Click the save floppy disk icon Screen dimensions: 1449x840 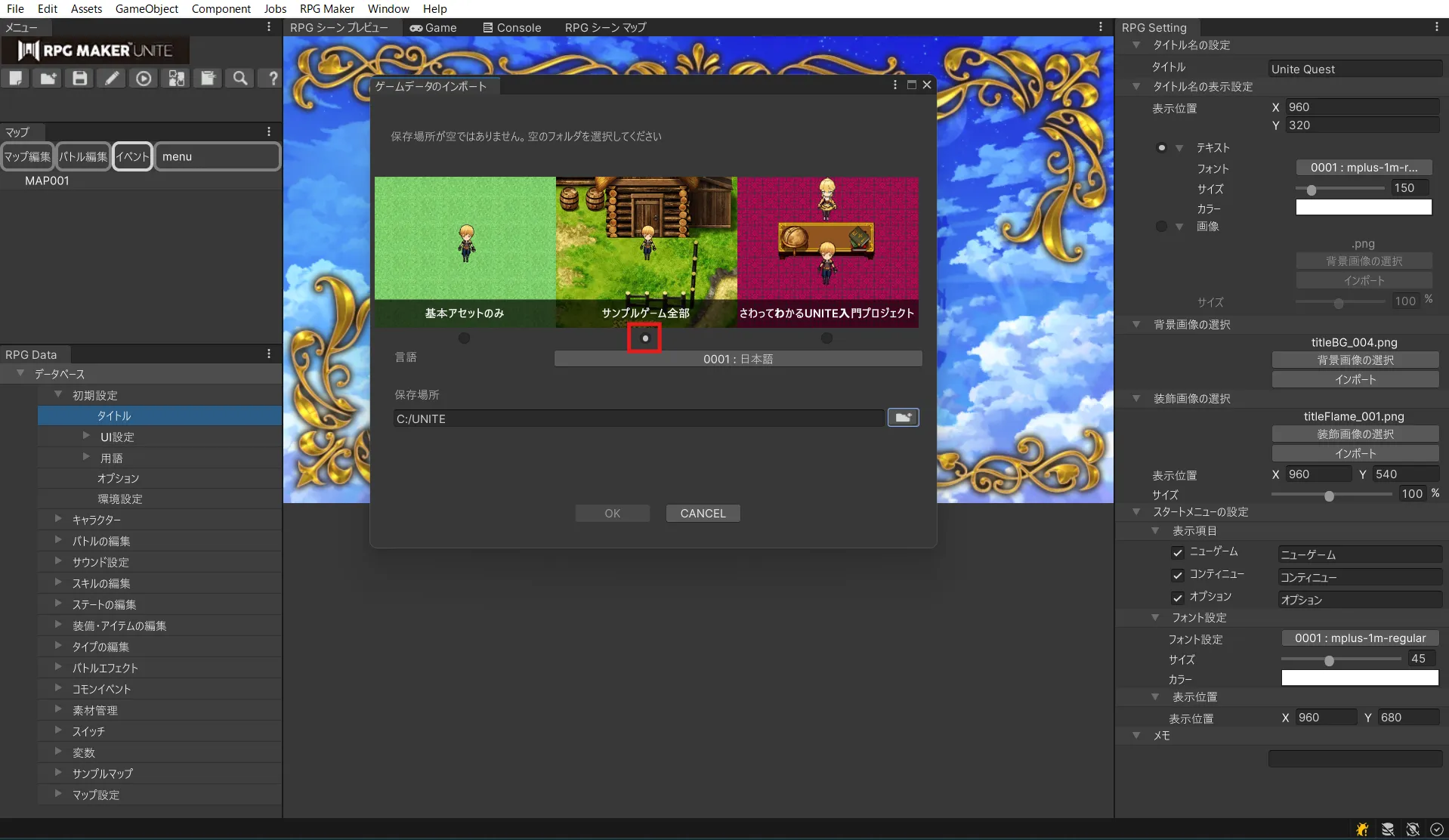tap(79, 79)
